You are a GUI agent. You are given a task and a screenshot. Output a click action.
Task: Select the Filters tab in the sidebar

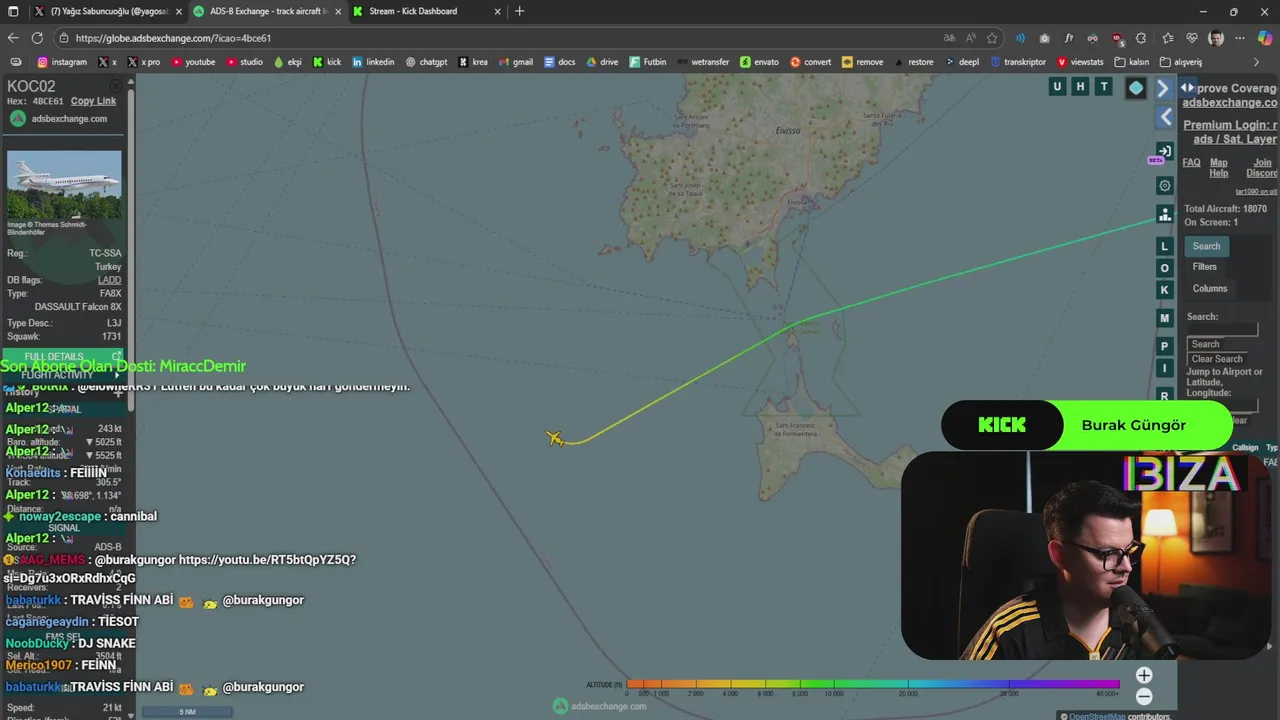[x=1205, y=267]
